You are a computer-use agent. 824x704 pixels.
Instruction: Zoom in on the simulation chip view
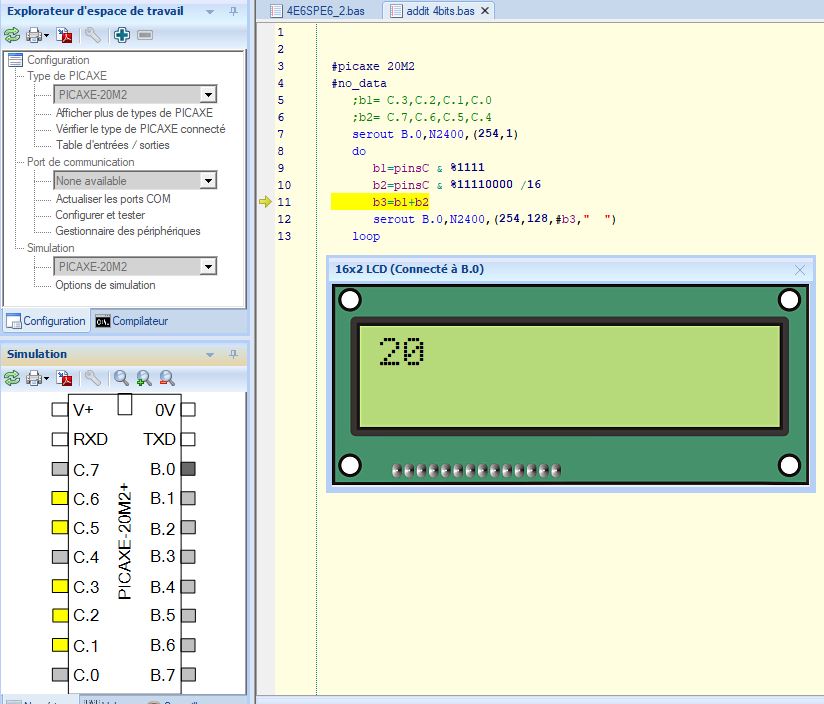click(x=144, y=378)
